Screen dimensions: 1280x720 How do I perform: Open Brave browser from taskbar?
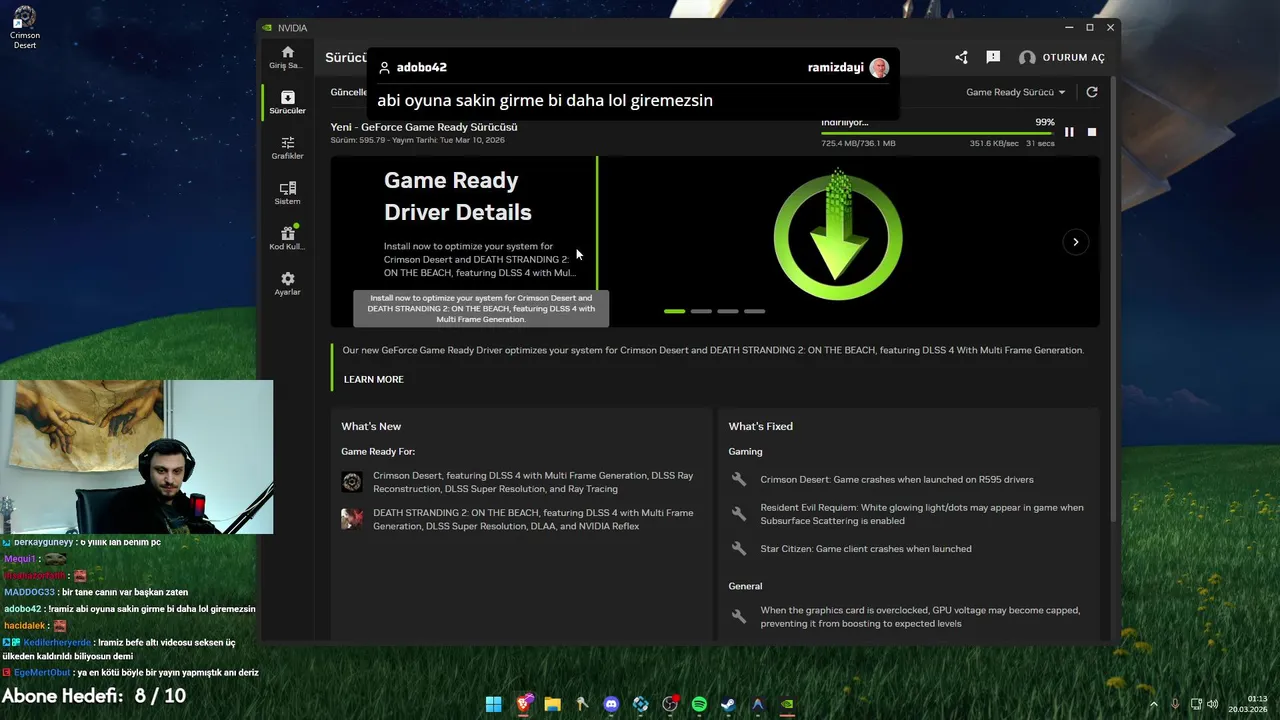[x=523, y=704]
